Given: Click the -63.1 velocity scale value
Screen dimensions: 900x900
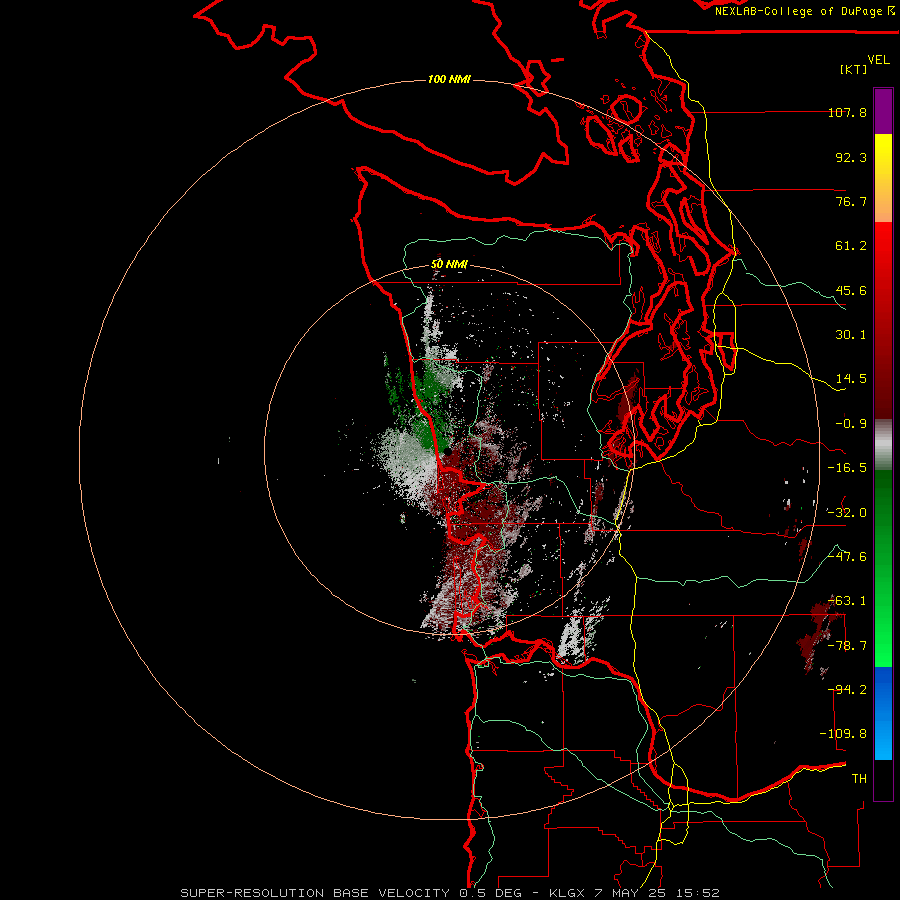Looking at the screenshot, I should pyautogui.click(x=847, y=601).
